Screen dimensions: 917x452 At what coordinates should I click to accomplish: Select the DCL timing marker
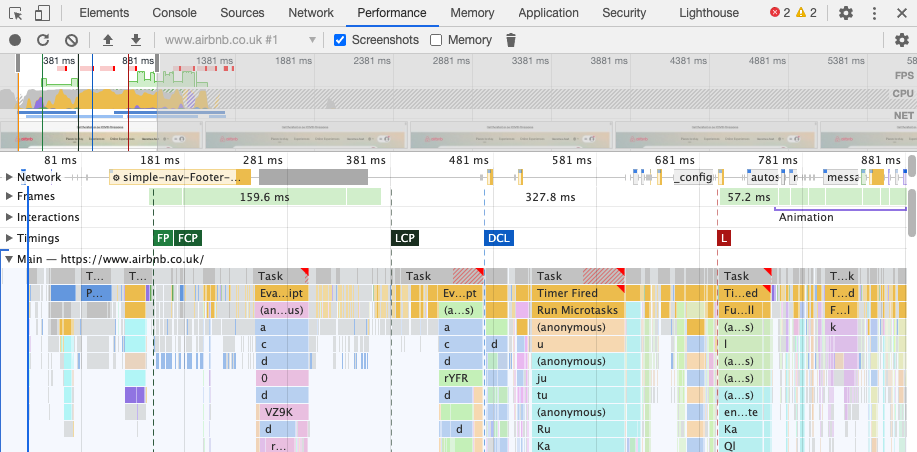pyautogui.click(x=499, y=238)
